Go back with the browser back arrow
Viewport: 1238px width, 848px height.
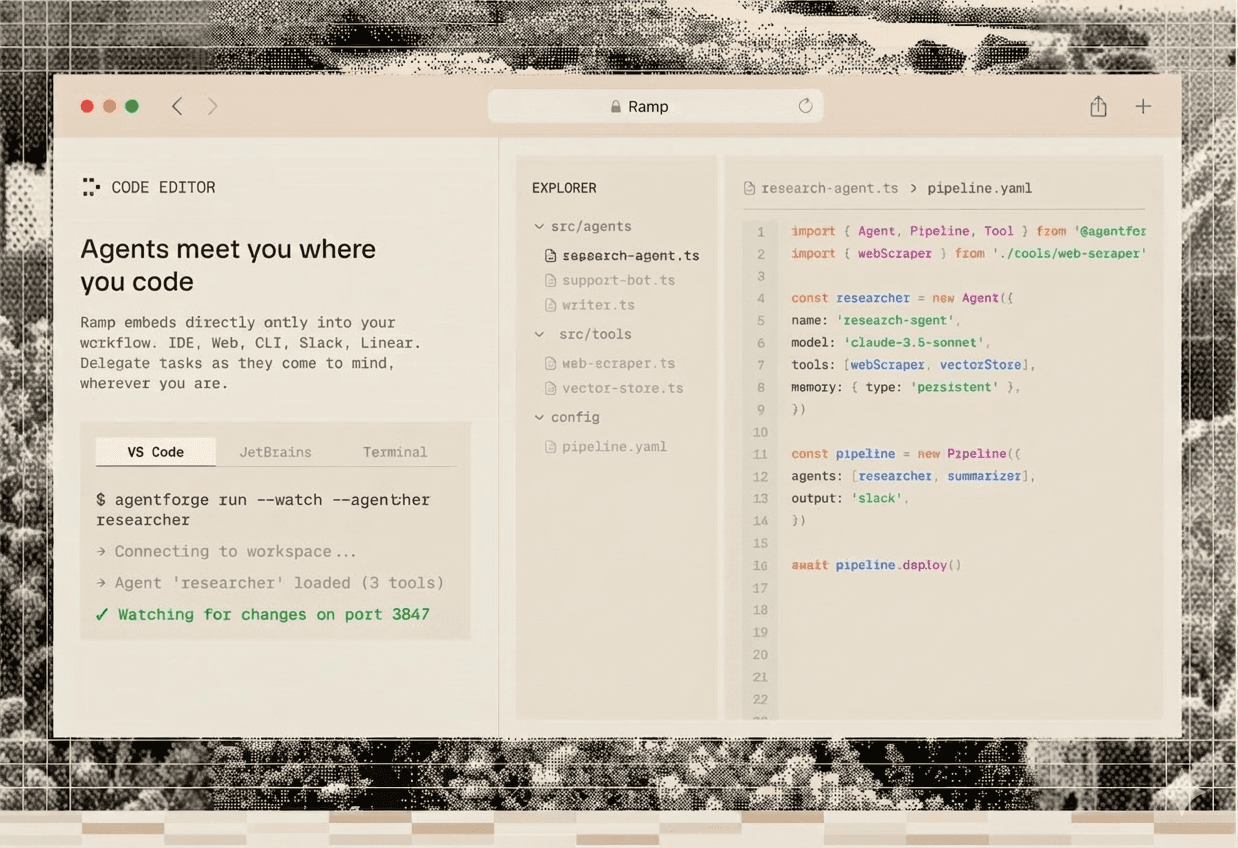point(177,106)
